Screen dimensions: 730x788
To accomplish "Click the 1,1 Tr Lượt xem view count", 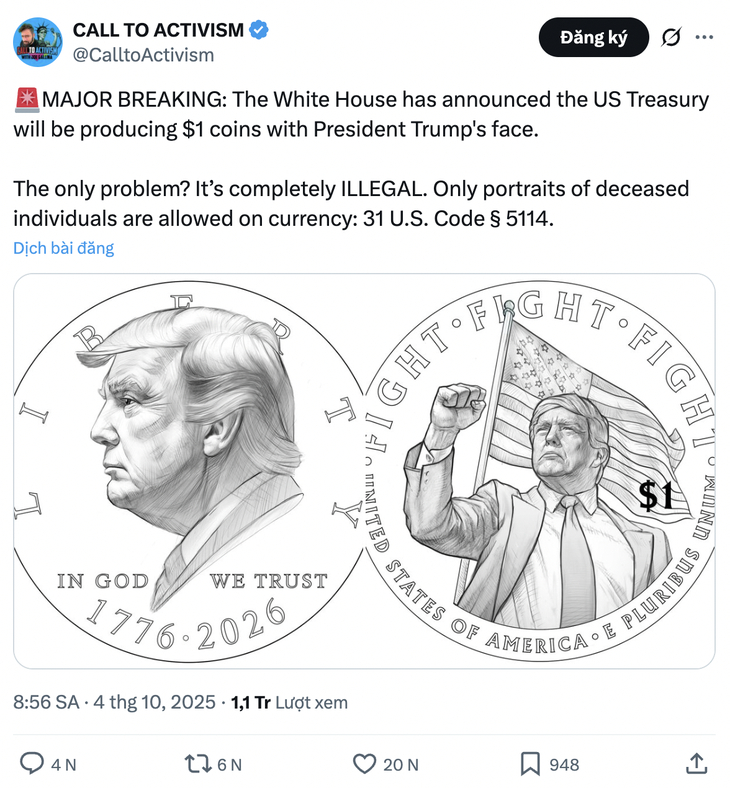I will tap(289, 702).
